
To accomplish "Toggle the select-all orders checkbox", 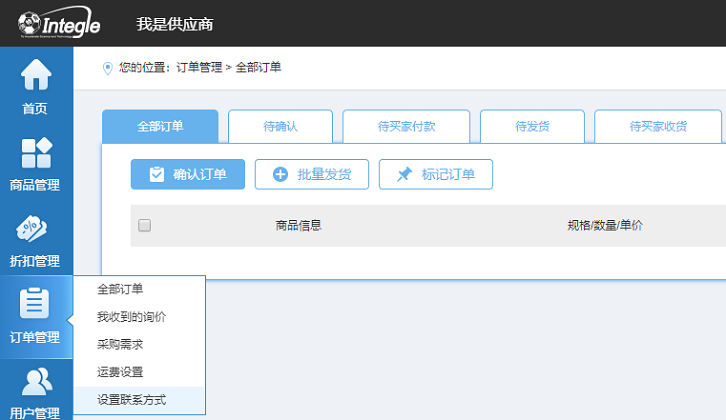I will (x=144, y=226).
